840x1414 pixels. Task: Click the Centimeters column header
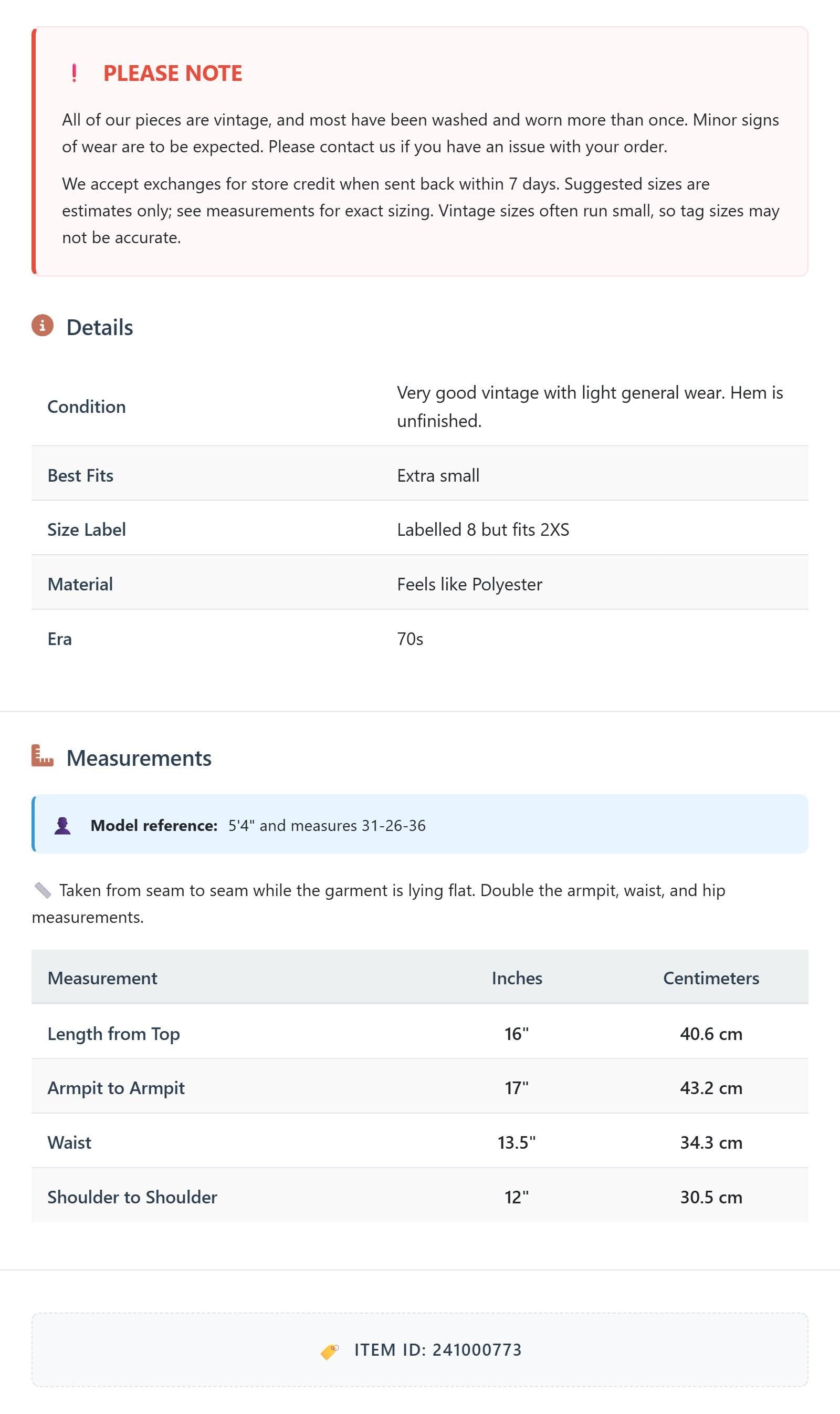tap(711, 978)
